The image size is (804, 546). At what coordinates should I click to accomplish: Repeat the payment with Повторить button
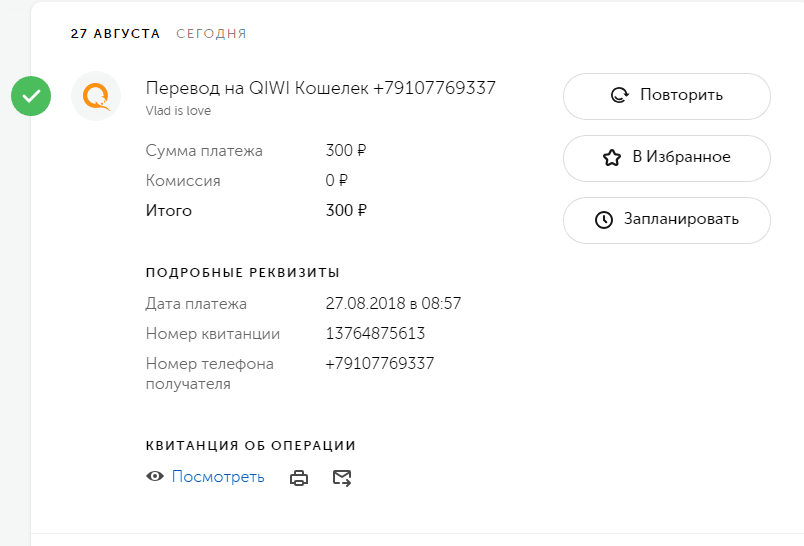pos(667,96)
